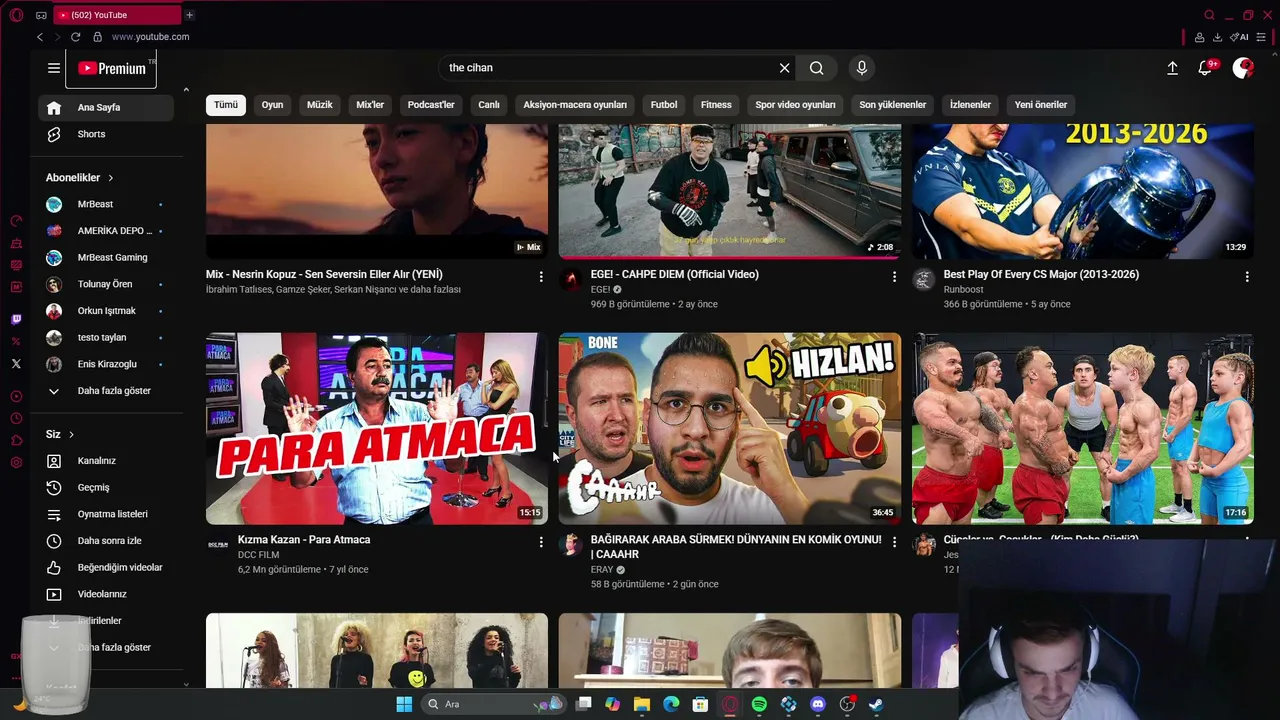Open Kanalınız in sidebar
Viewport: 1280px width, 720px height.
tap(106, 461)
